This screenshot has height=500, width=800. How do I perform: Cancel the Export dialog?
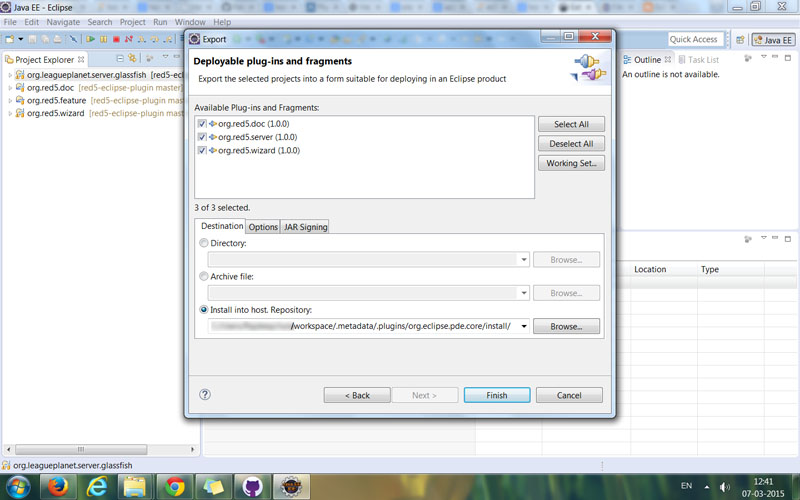(x=569, y=395)
